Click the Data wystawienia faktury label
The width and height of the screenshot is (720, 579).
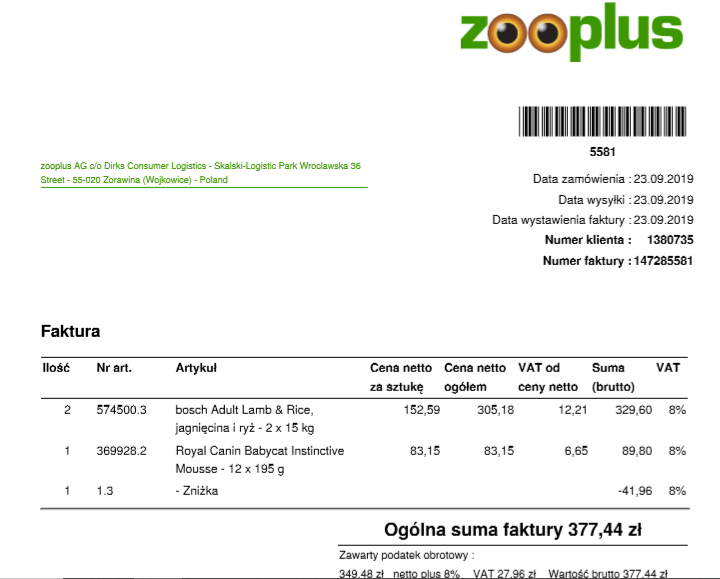pos(562,220)
